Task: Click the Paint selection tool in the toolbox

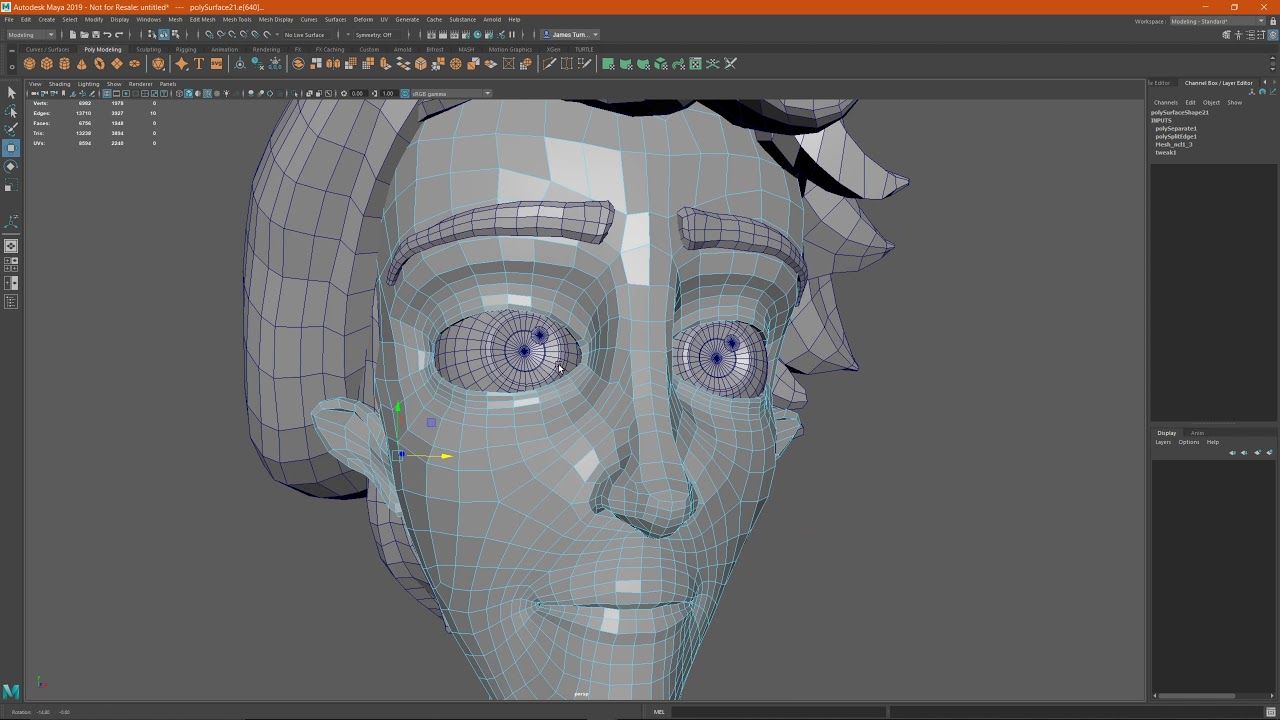Action: pyautogui.click(x=11, y=129)
